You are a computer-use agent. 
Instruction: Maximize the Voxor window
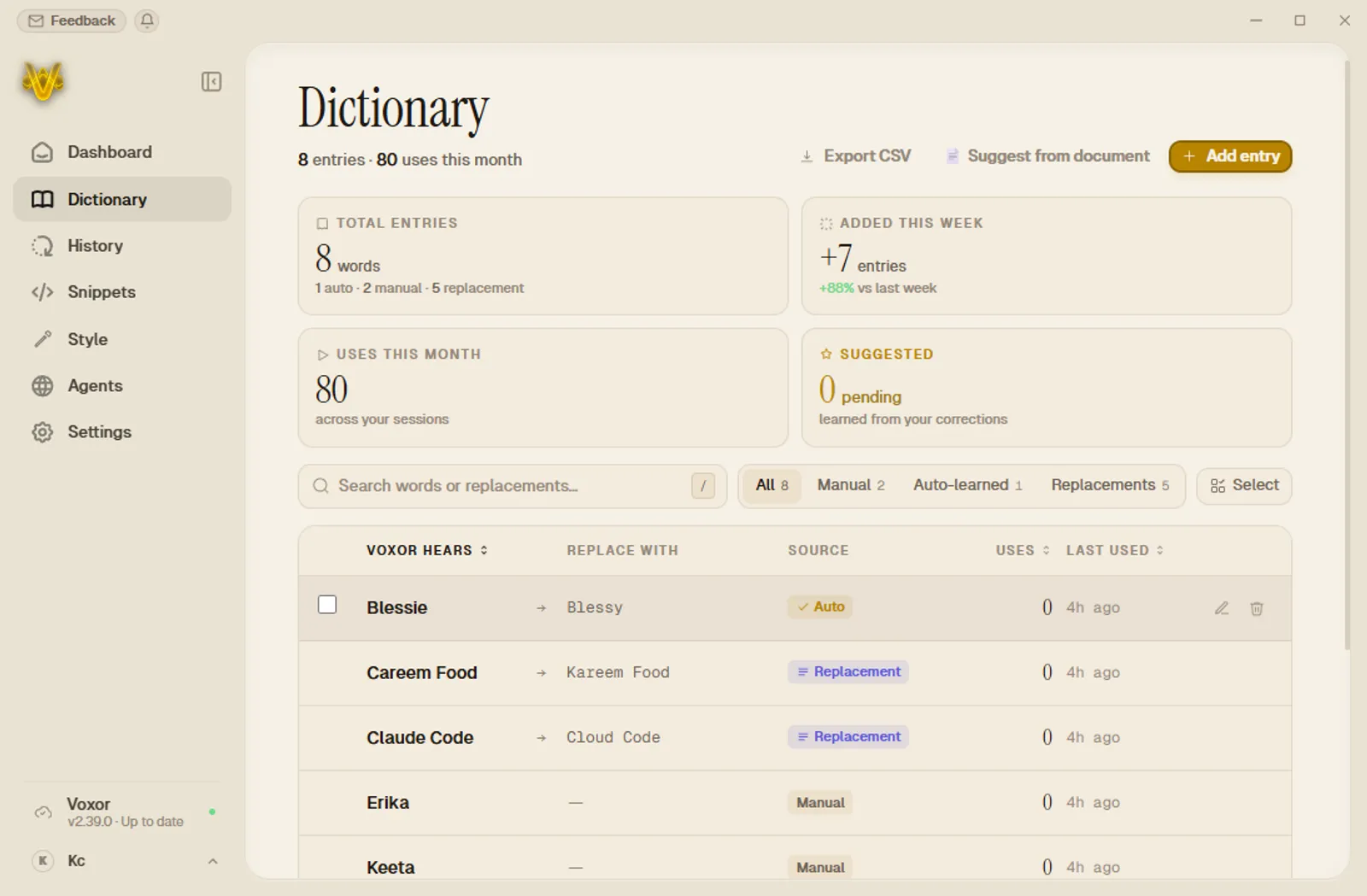(1300, 20)
